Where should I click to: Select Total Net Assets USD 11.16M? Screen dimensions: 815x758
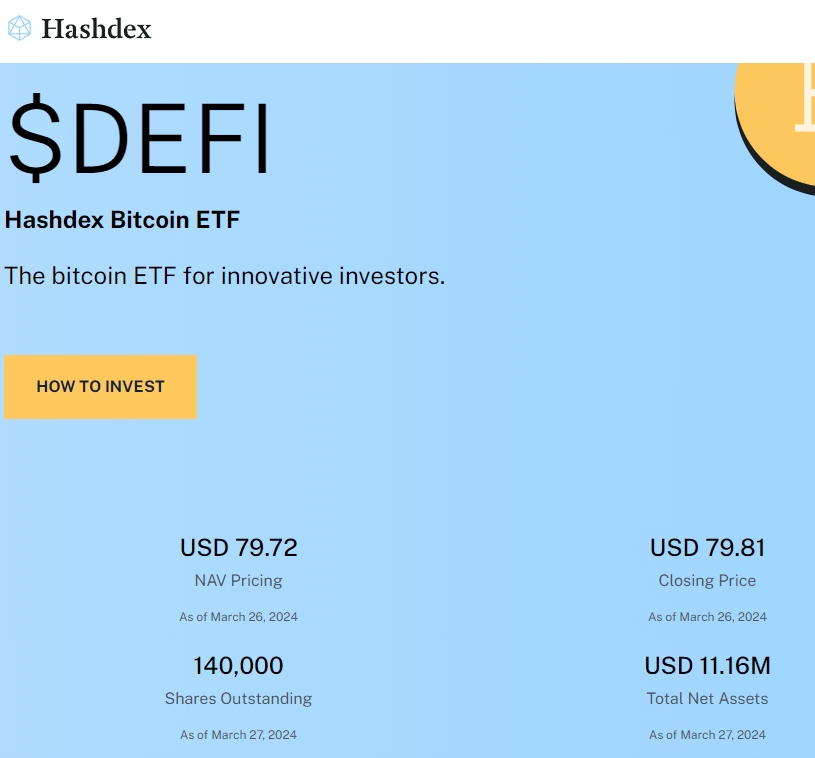707,666
